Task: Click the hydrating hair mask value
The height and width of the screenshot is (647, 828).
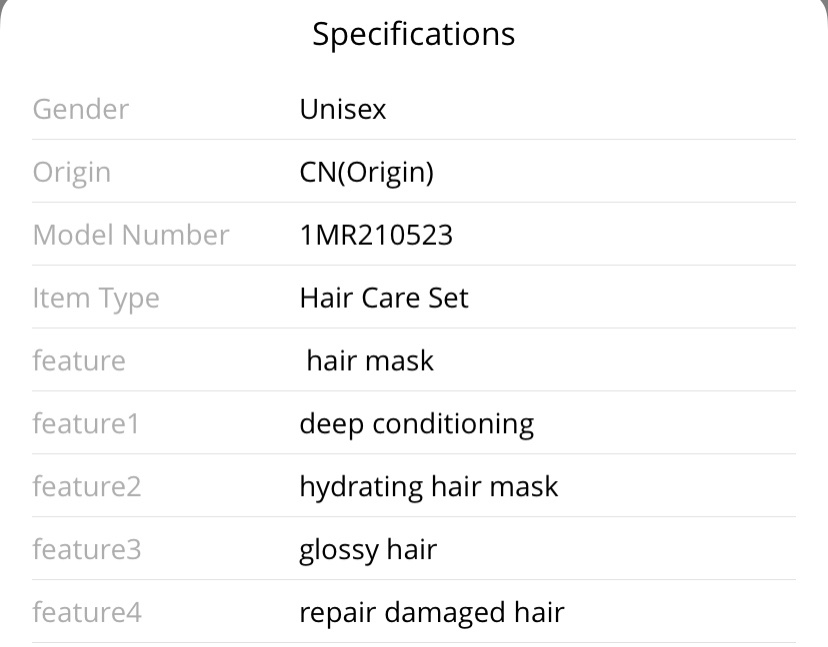Action: click(x=429, y=487)
